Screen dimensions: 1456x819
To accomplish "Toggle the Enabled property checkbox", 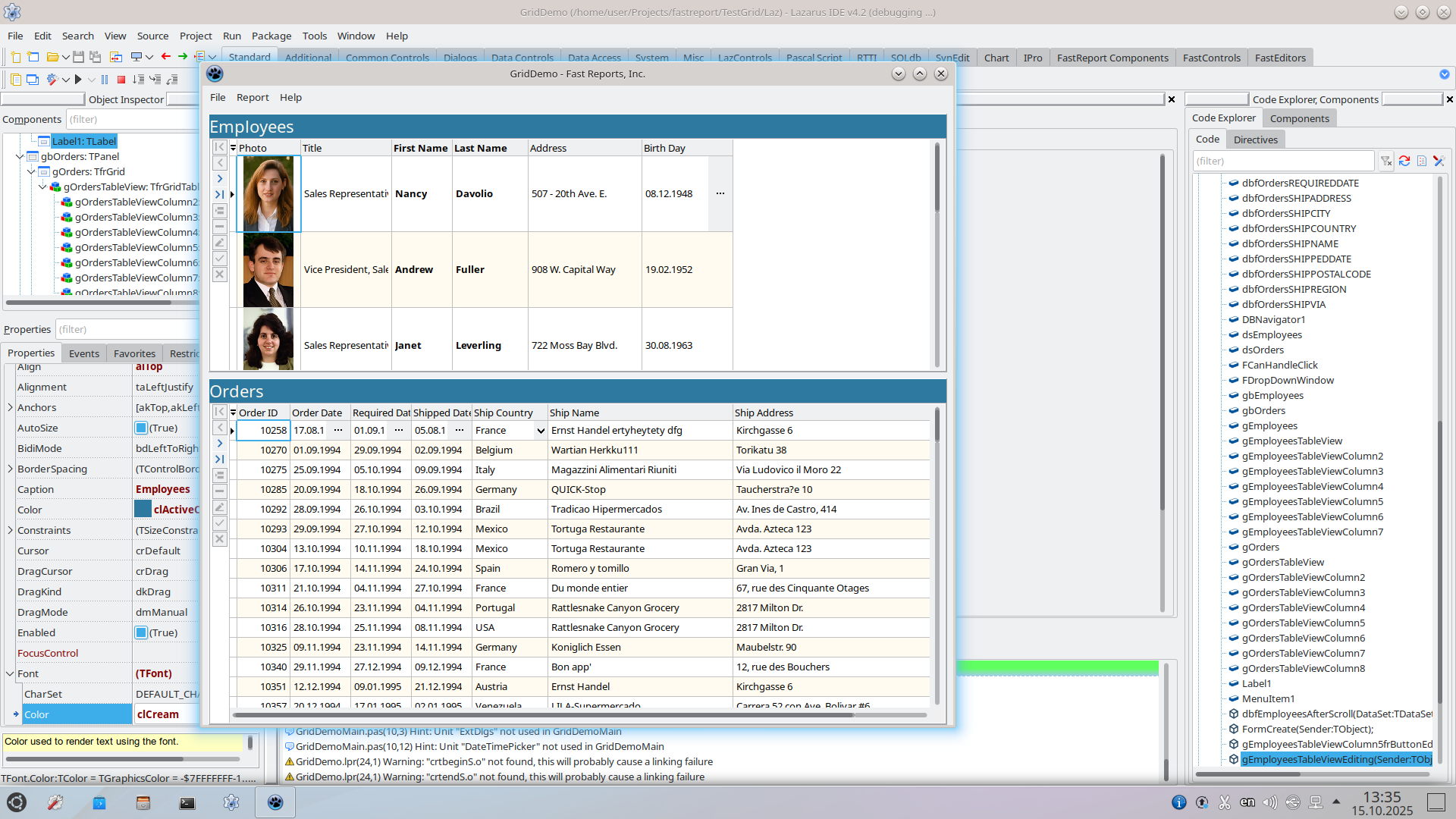I will pos(141,633).
